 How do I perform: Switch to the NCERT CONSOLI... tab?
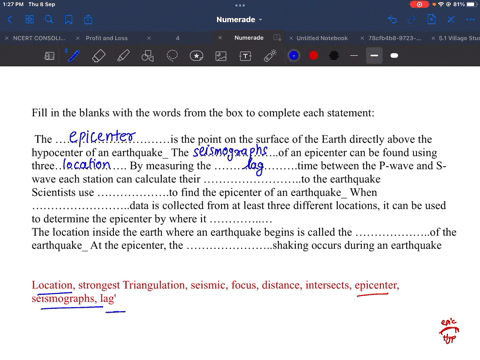(x=39, y=38)
